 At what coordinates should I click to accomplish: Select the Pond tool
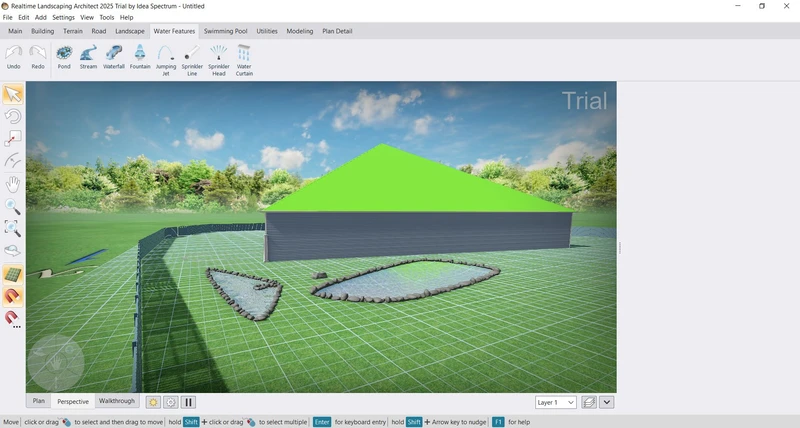click(x=64, y=57)
